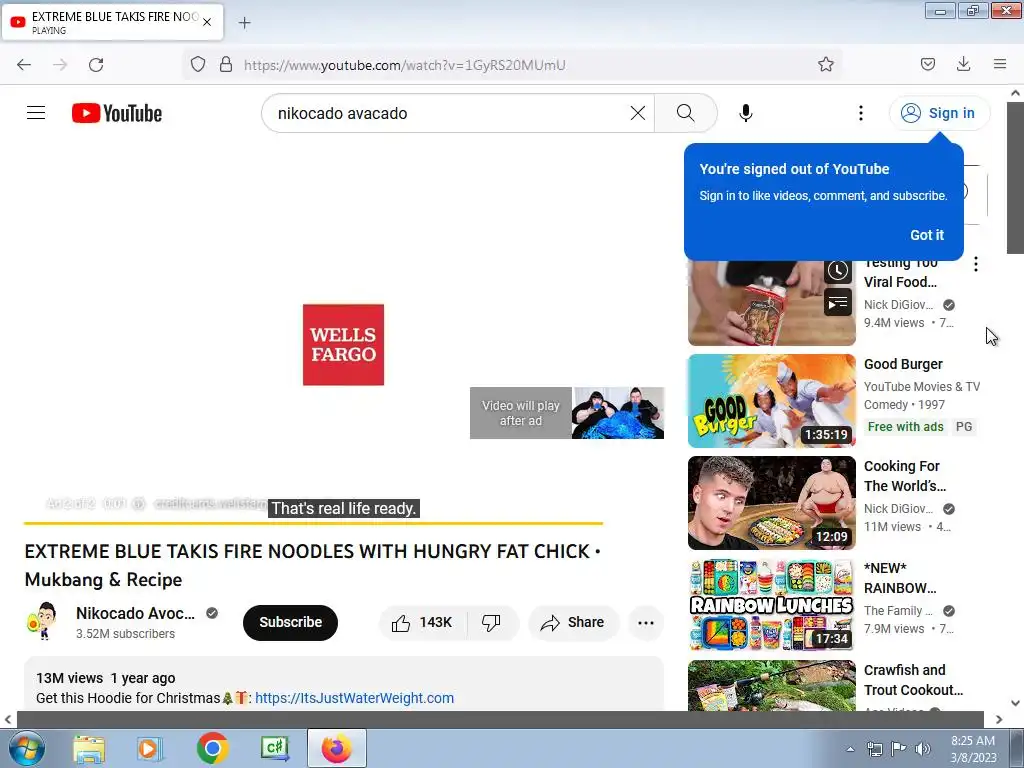Open Cooking For The World's title link
The image size is (1024, 768).
pyautogui.click(x=904, y=476)
